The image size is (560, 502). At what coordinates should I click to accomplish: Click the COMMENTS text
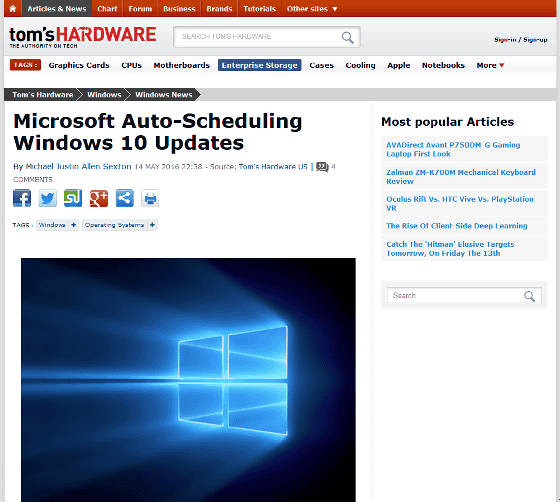coord(33,180)
